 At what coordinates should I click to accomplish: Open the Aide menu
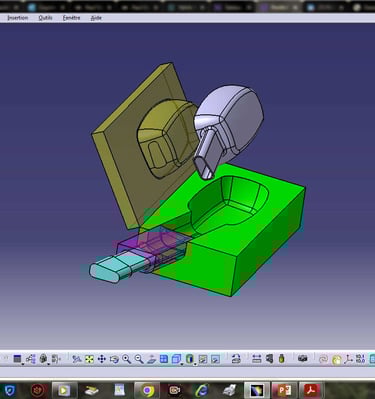[x=96, y=18]
